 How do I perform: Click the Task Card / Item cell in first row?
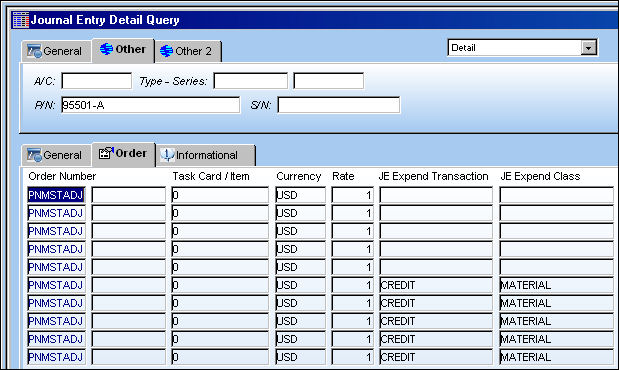(x=220, y=195)
